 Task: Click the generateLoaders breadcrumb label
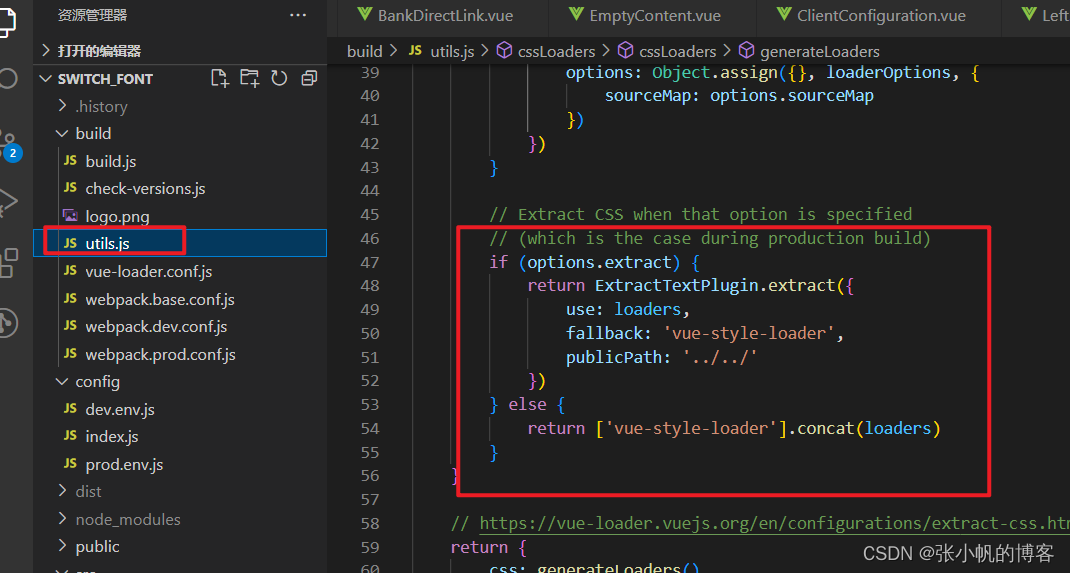[820, 51]
